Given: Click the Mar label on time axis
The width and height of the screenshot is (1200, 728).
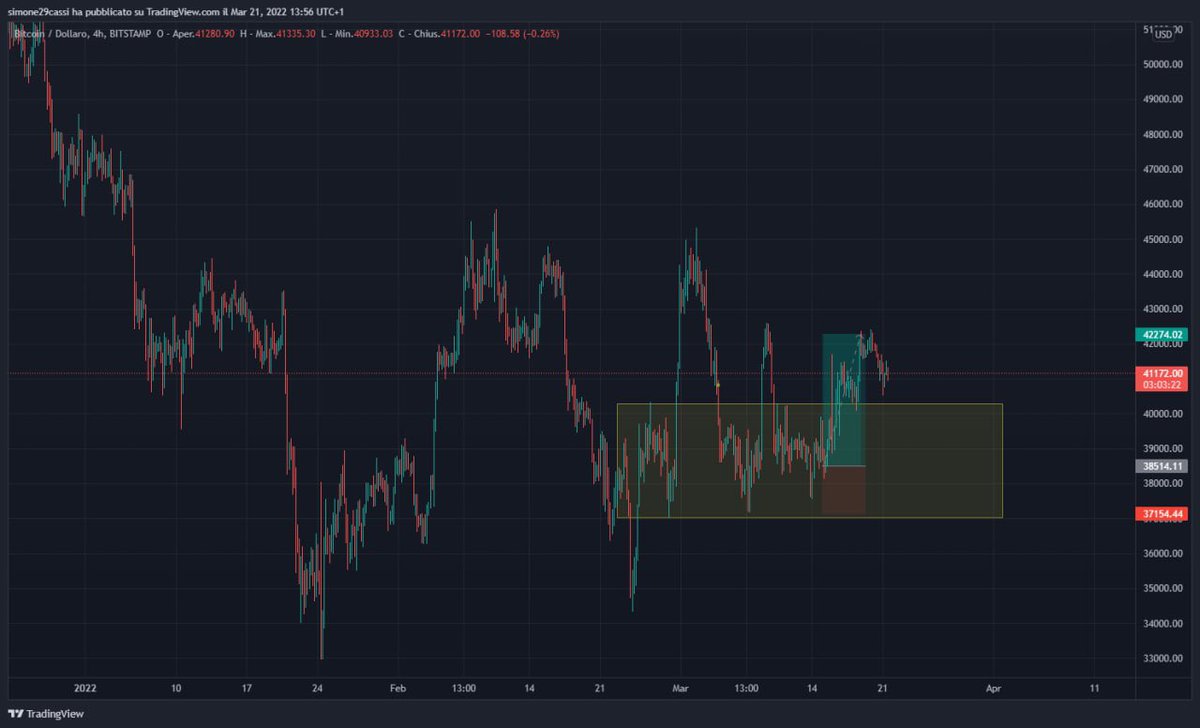Looking at the screenshot, I should (680, 688).
